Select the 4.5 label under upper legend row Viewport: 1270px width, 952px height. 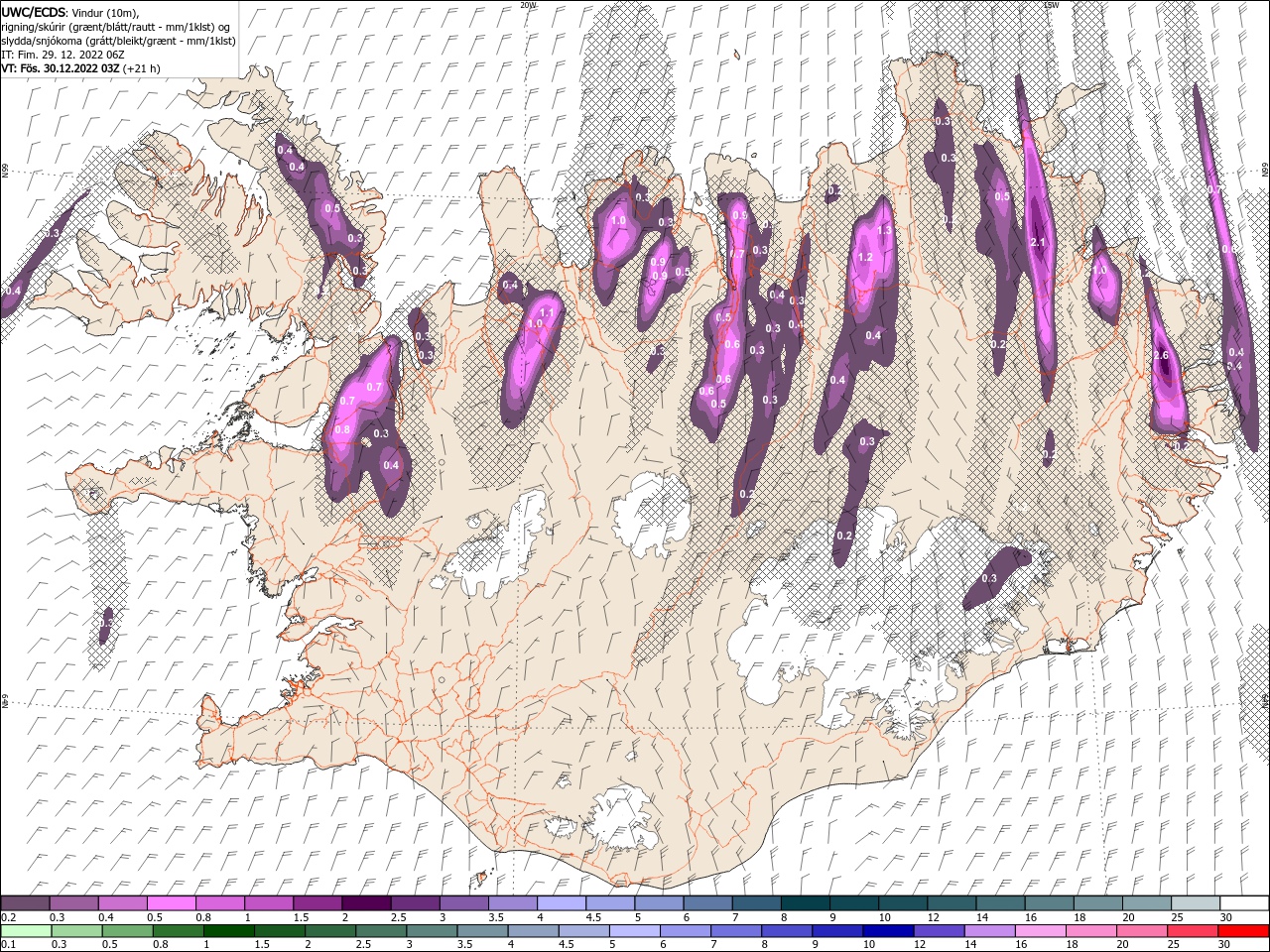tap(593, 917)
